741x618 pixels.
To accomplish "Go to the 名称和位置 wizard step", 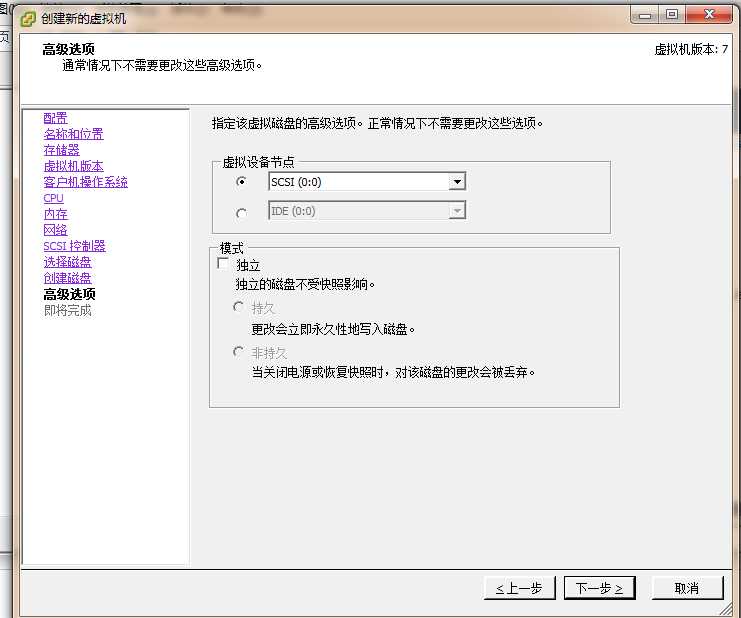I will [x=73, y=134].
